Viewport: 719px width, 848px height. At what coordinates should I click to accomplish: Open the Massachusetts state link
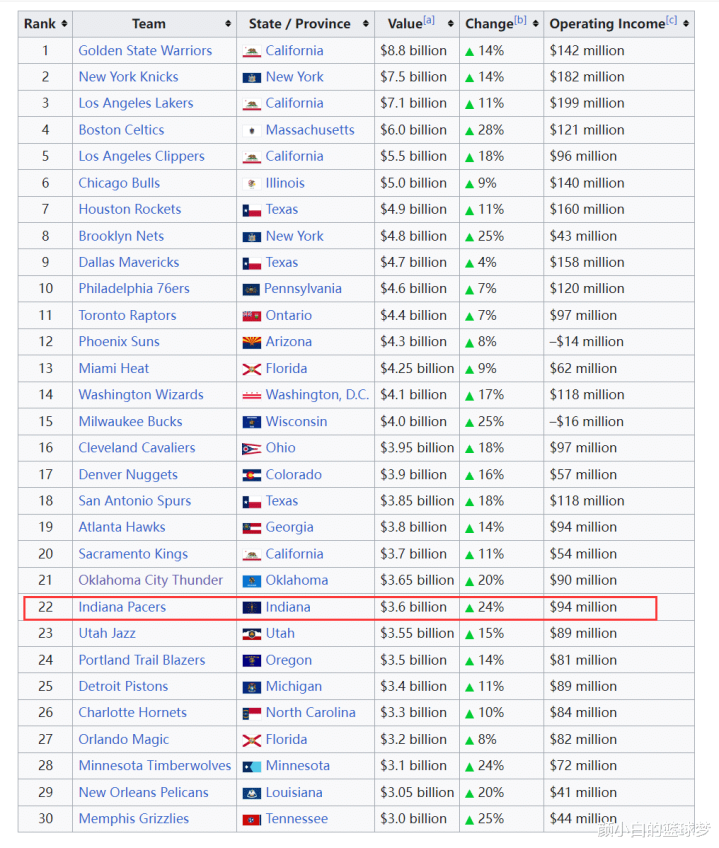310,130
